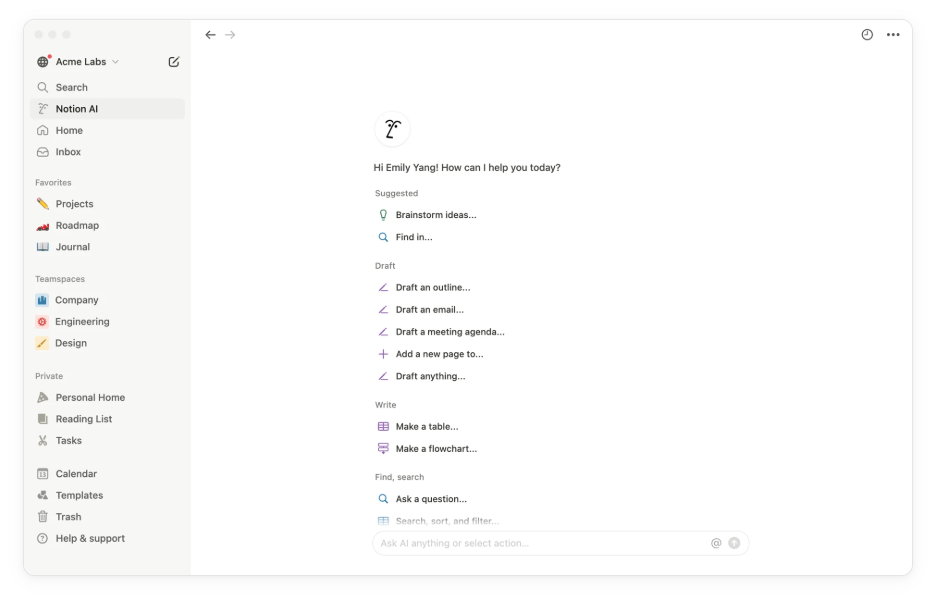Open Calendar from the sidebar
The height and width of the screenshot is (597, 943).
[x=107, y=474]
